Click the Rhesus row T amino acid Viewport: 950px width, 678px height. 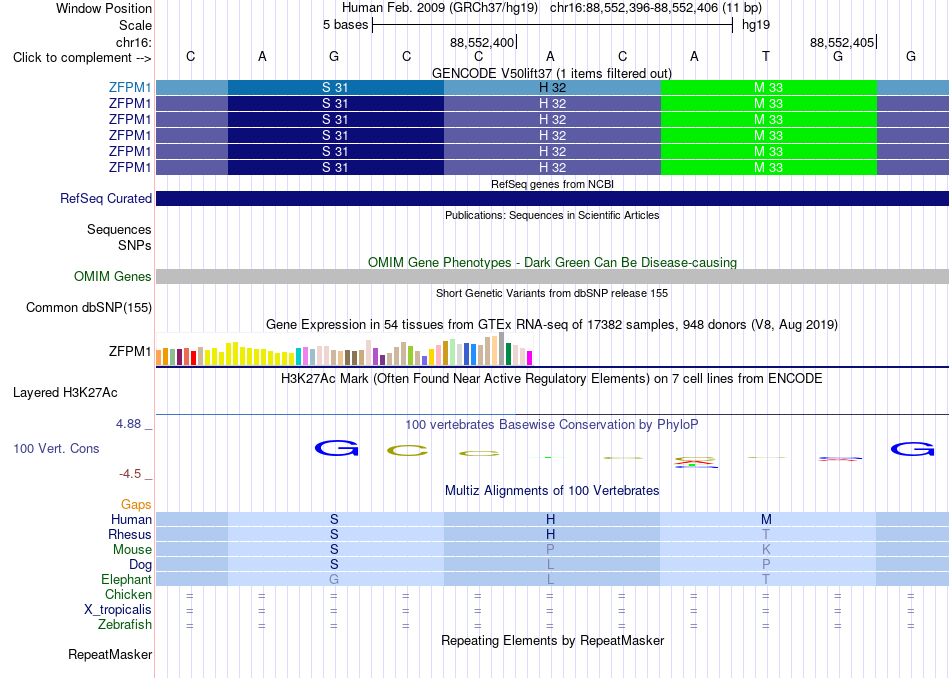pos(766,534)
